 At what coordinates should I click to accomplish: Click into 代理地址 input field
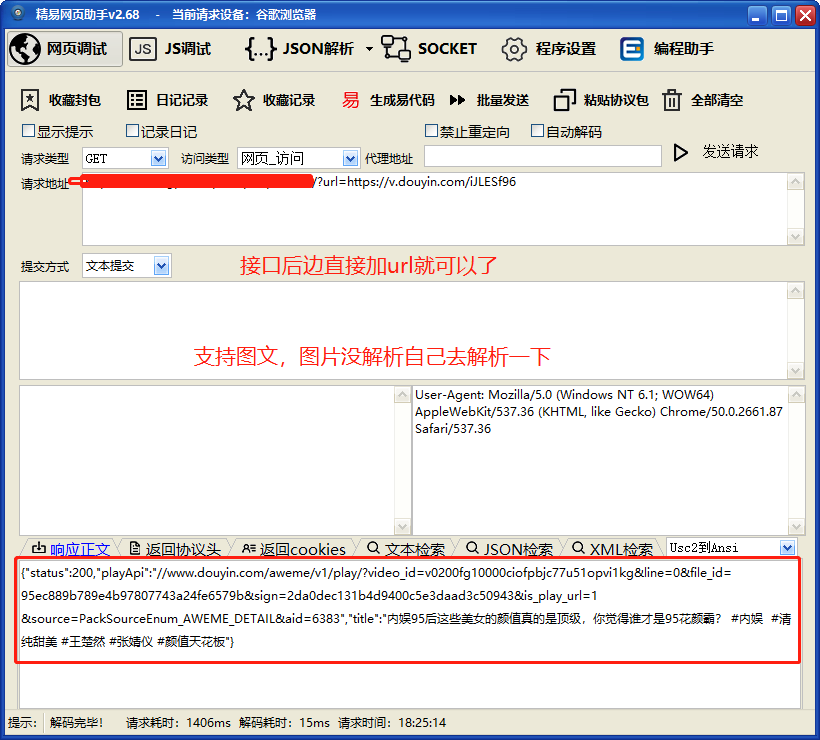[543, 156]
